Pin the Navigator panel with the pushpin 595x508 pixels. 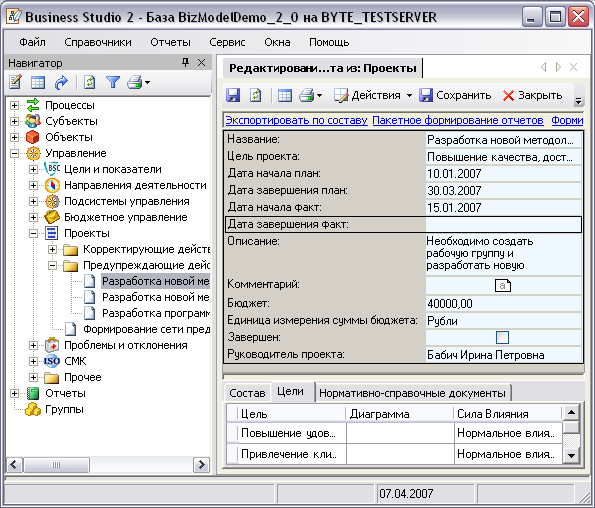pyautogui.click(x=186, y=62)
